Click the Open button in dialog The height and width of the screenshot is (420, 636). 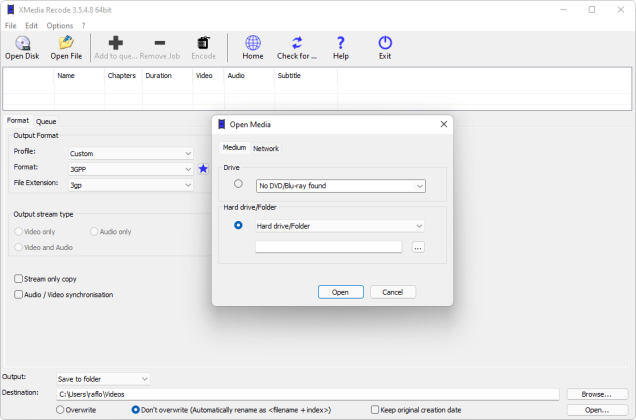340,292
